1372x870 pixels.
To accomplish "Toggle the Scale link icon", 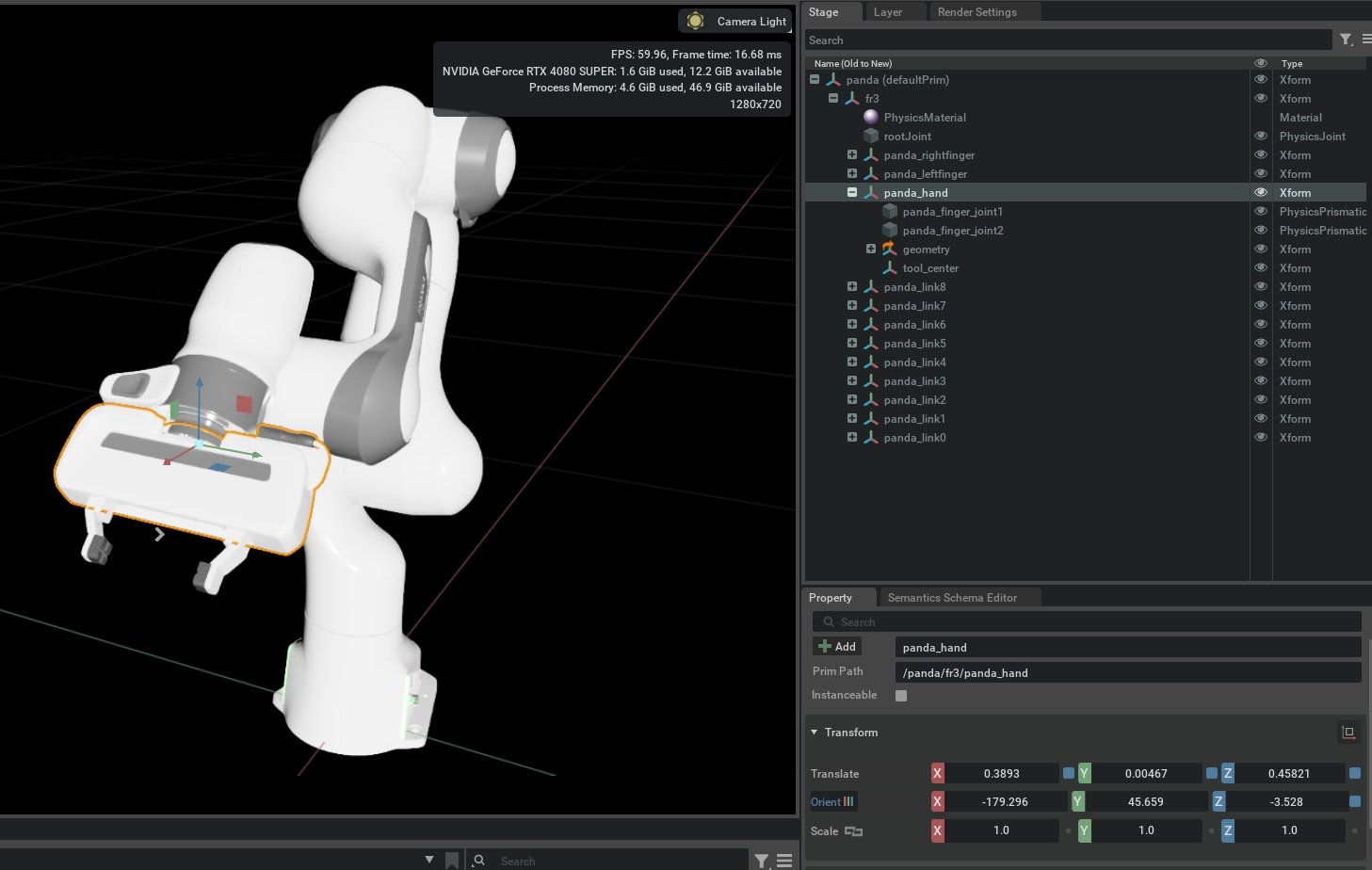I will coord(853,830).
